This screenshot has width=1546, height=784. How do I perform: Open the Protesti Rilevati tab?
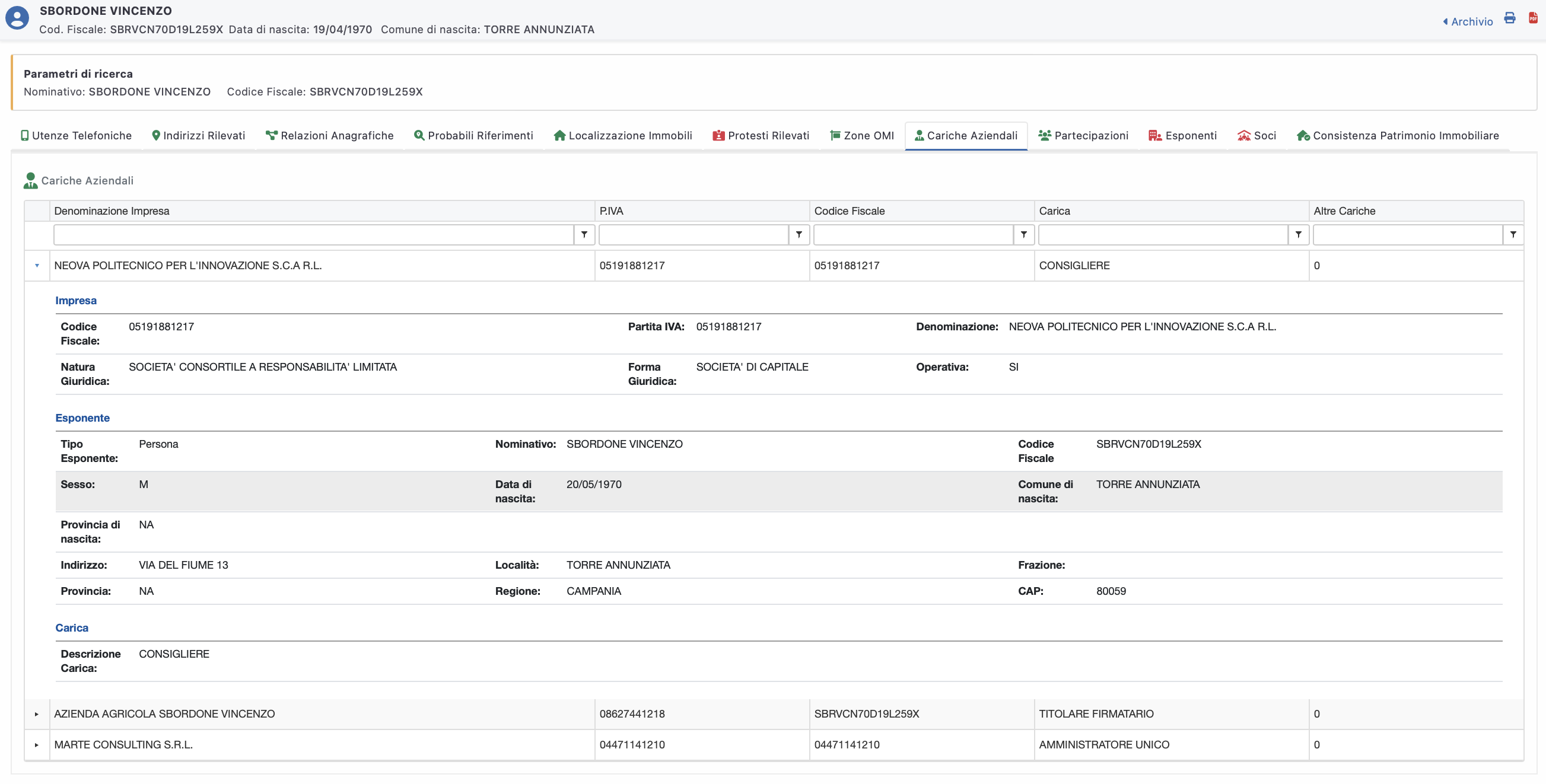coord(761,136)
